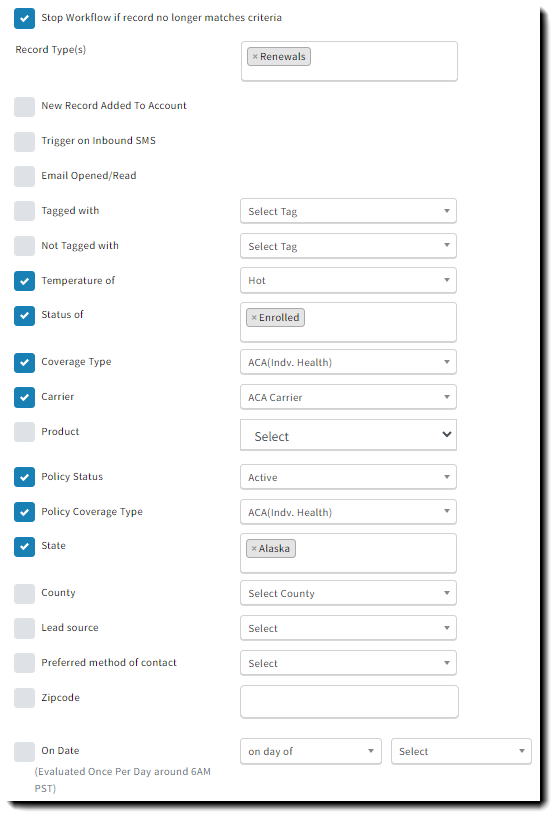This screenshot has height=818, width=555.
Task: Click the Renewals tag label
Action: click(x=283, y=57)
